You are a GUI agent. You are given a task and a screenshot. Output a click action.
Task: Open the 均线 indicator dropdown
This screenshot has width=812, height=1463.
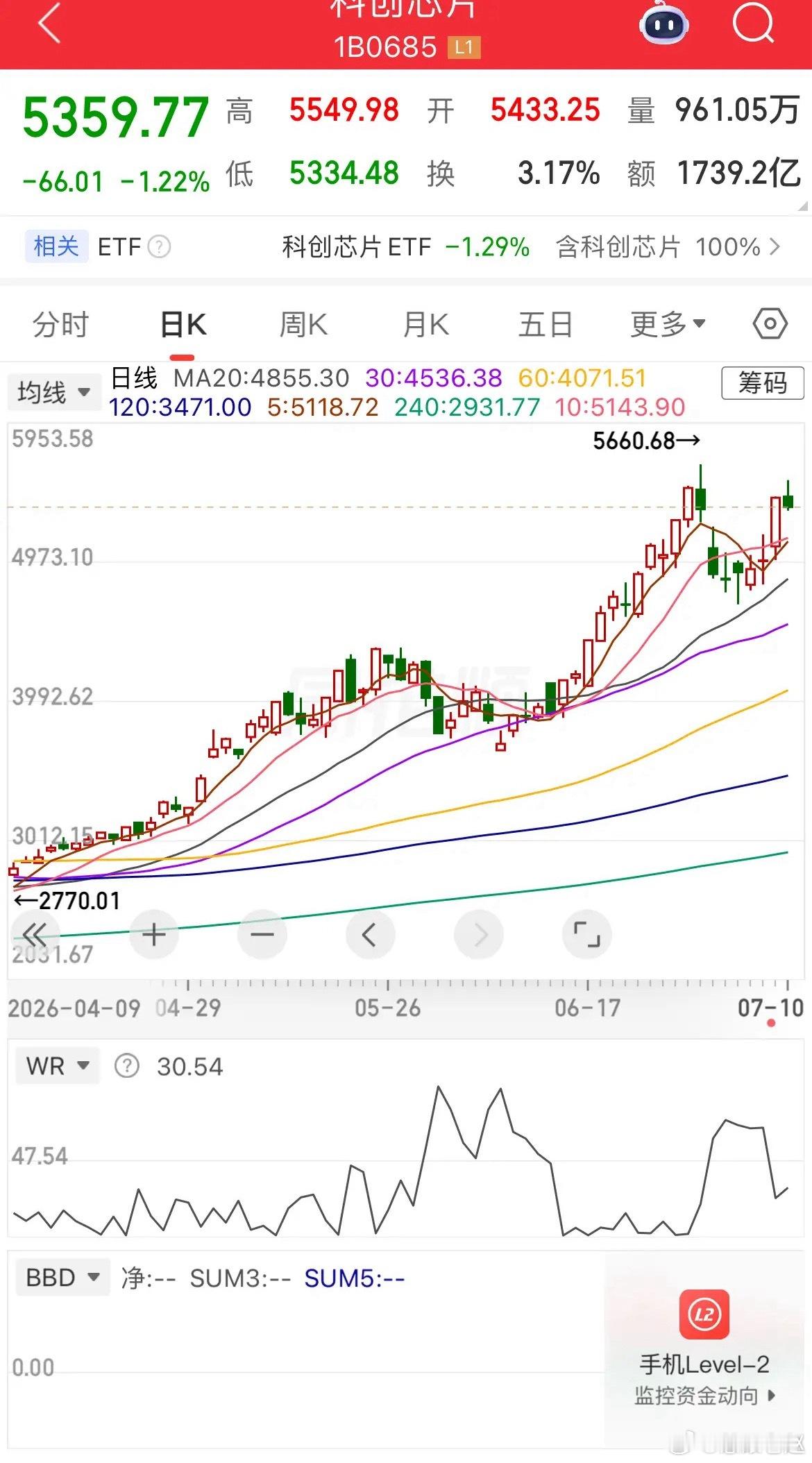53,392
